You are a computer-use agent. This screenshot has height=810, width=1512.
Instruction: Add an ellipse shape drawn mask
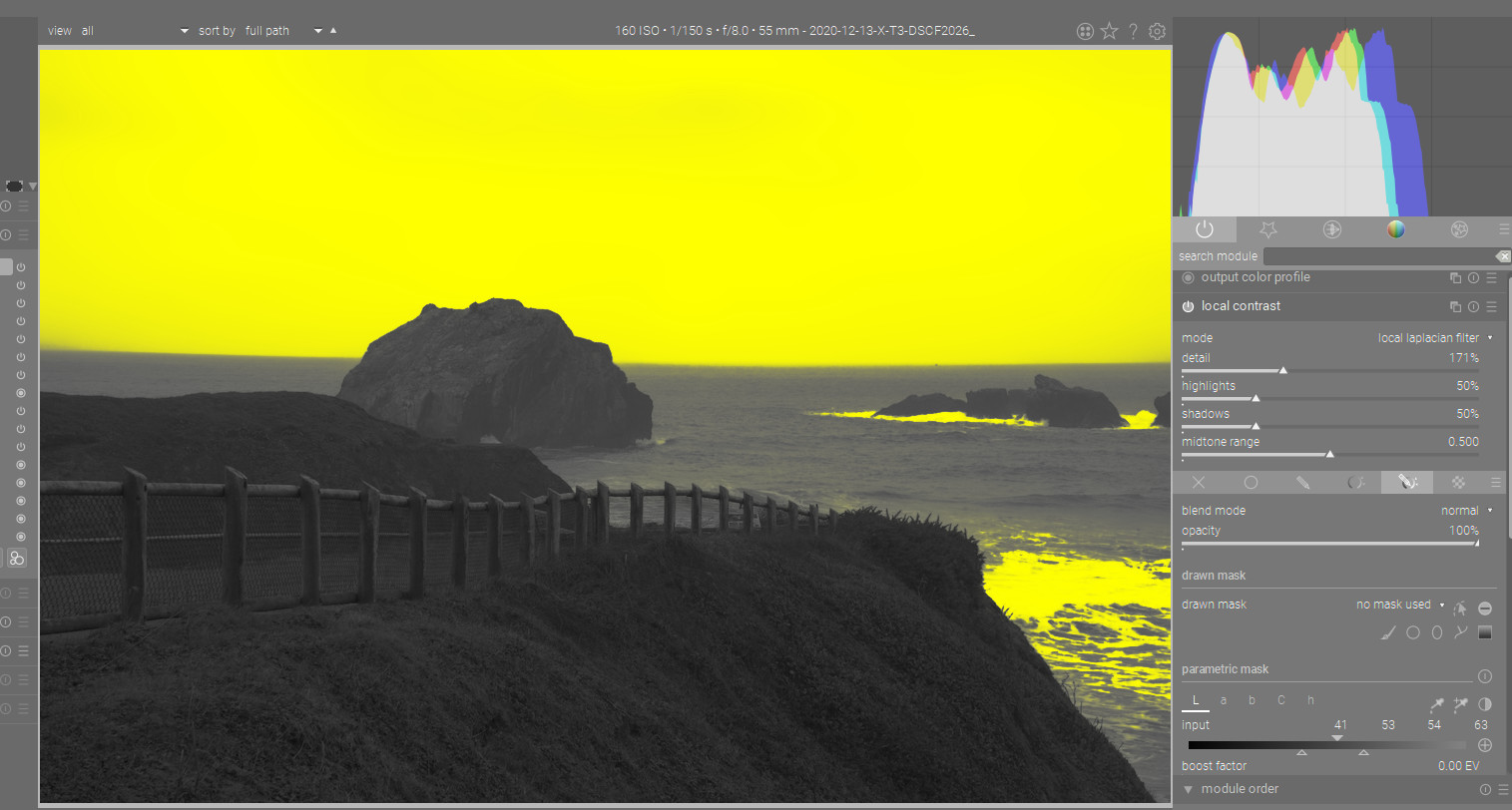[1437, 632]
